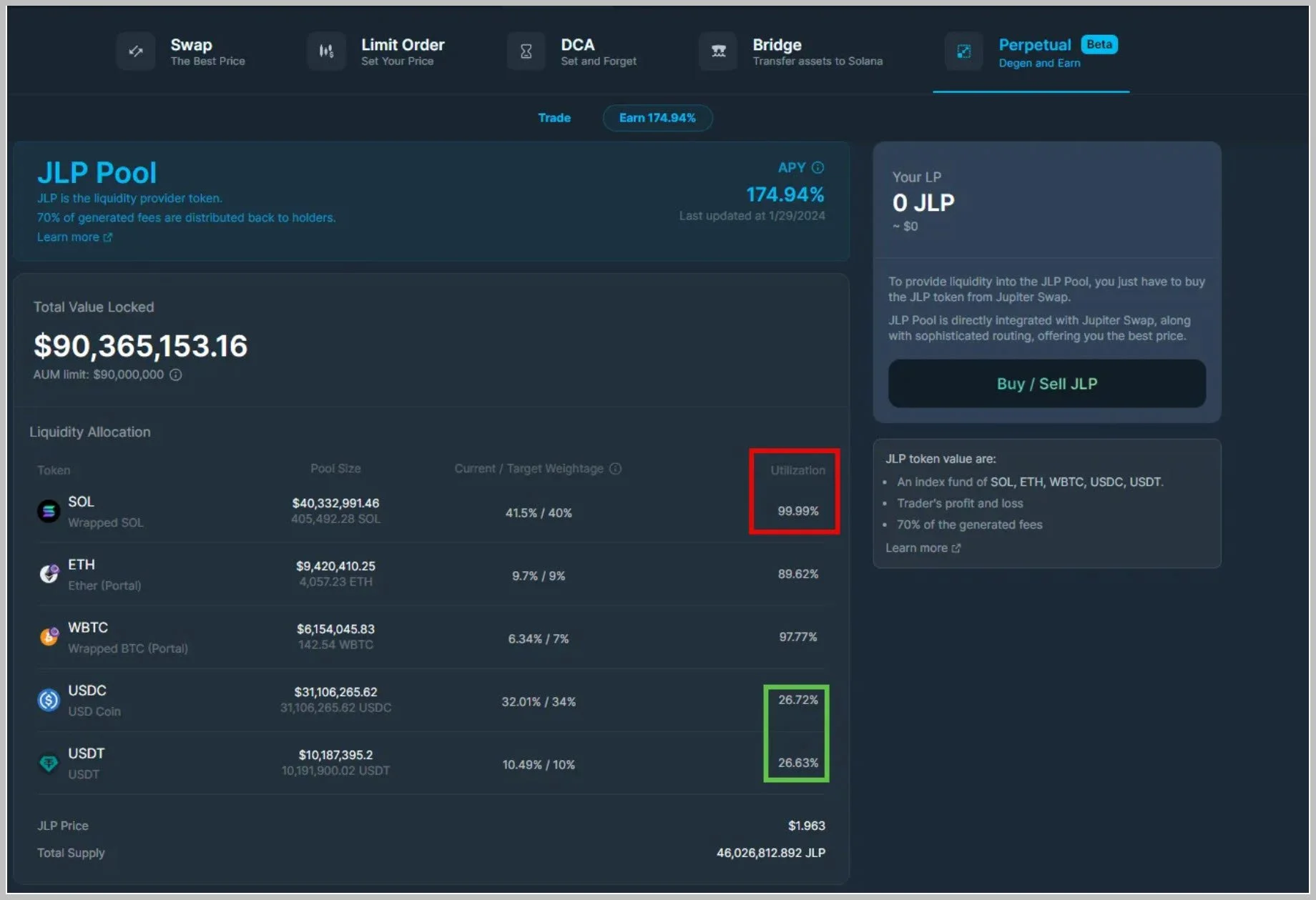Click the USDC token icon
The height and width of the screenshot is (900, 1316).
coord(49,700)
